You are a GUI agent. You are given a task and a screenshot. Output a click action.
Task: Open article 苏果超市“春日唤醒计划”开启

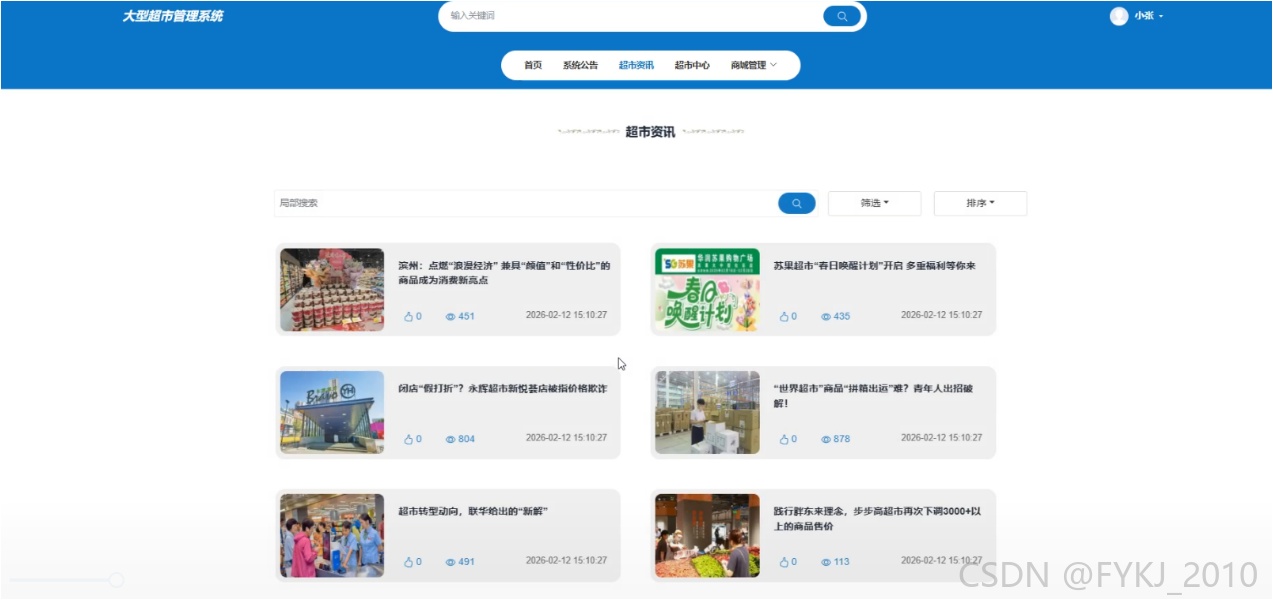tap(875, 266)
